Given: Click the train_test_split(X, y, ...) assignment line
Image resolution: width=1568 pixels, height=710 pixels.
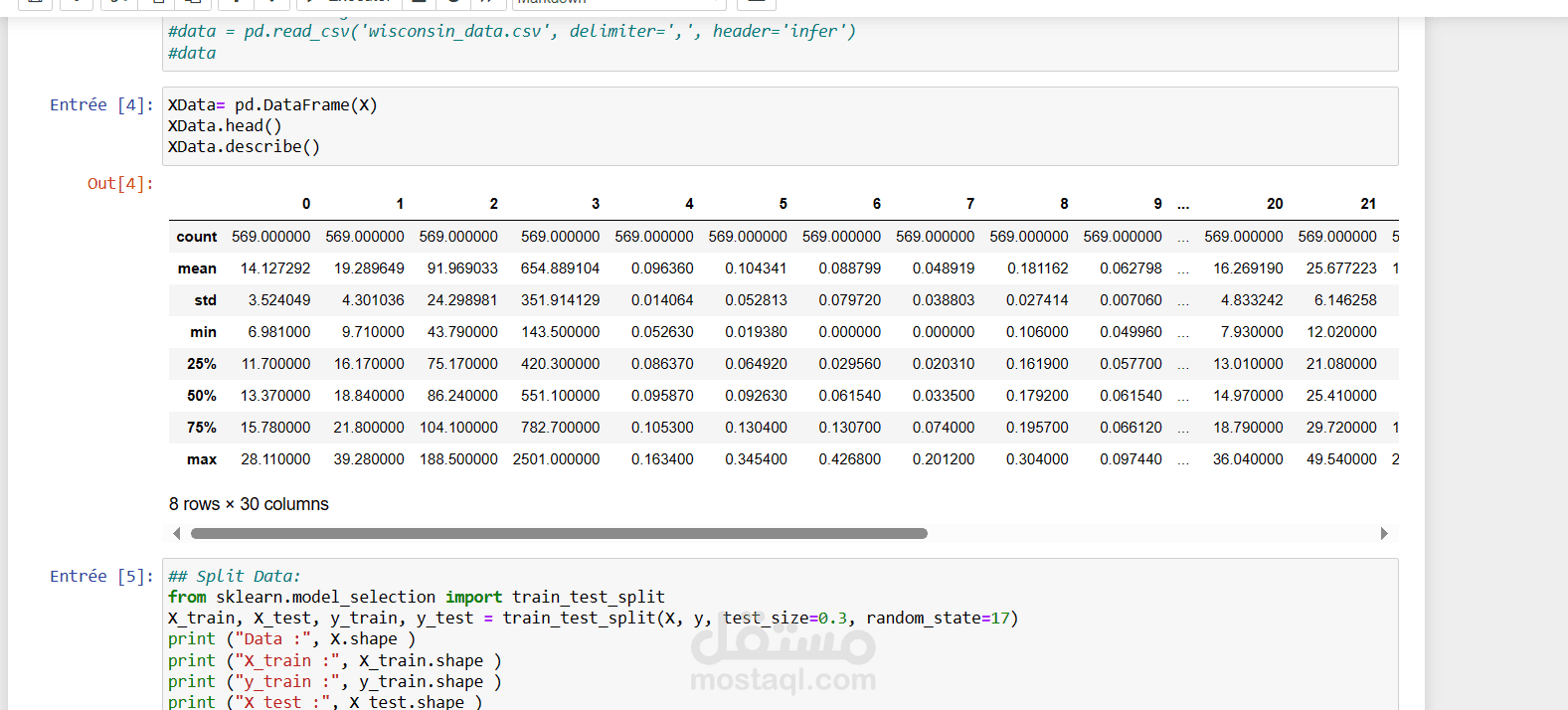Looking at the screenshot, I should pos(593,619).
